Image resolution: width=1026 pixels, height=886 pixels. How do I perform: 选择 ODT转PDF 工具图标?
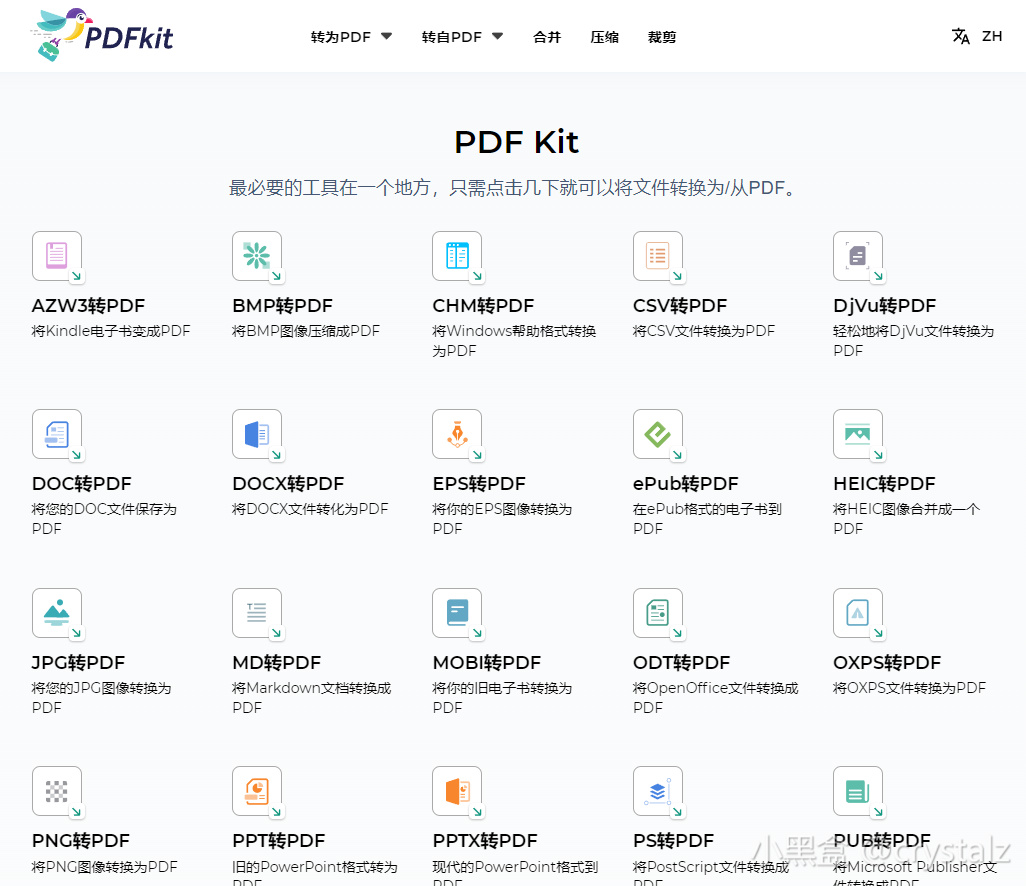point(658,613)
